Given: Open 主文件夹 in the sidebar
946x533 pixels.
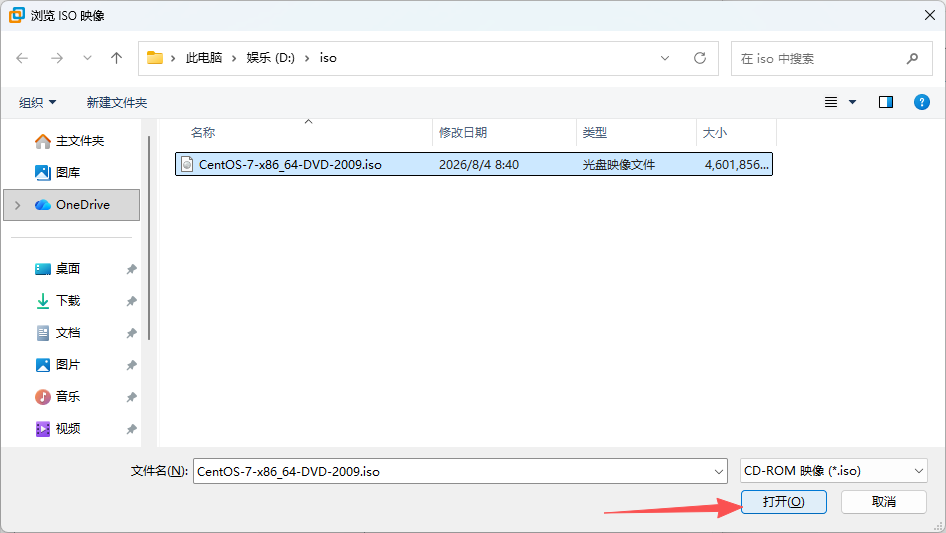Looking at the screenshot, I should coord(71,141).
